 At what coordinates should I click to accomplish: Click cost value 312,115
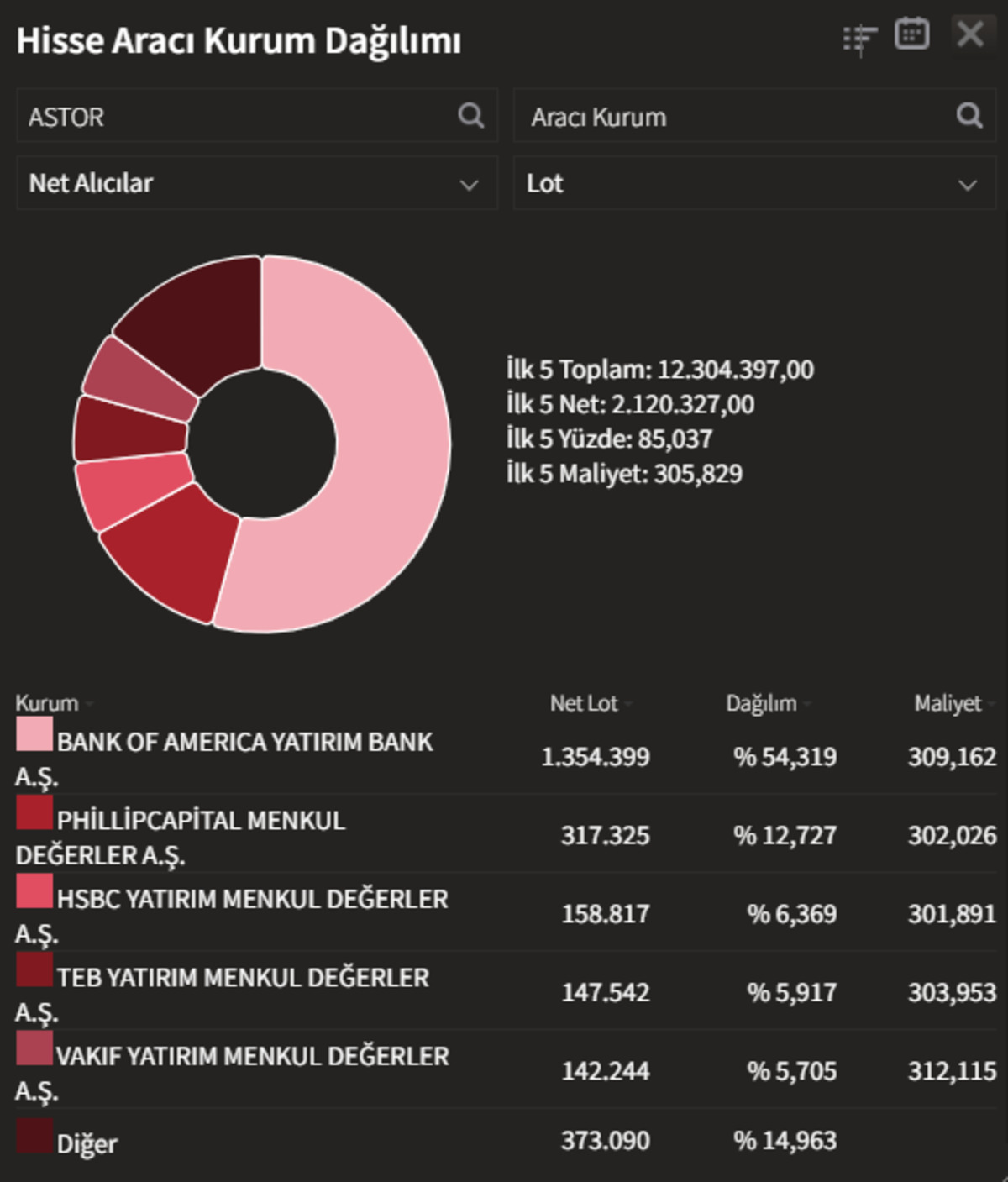[x=953, y=1071]
